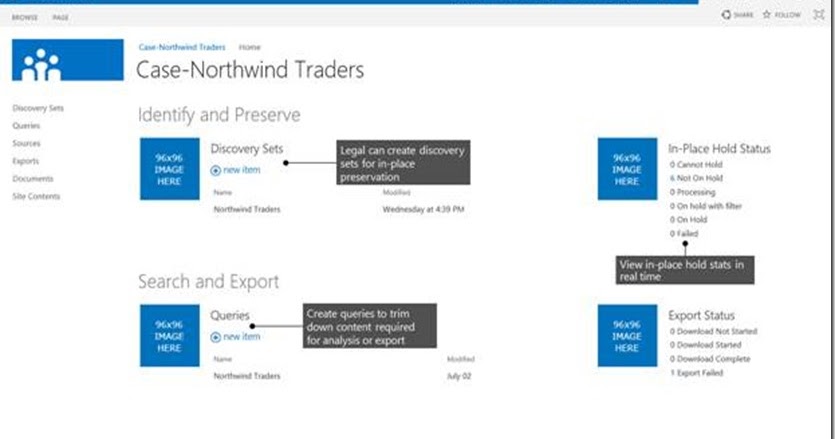Select 0 Processing status

pos(692,192)
